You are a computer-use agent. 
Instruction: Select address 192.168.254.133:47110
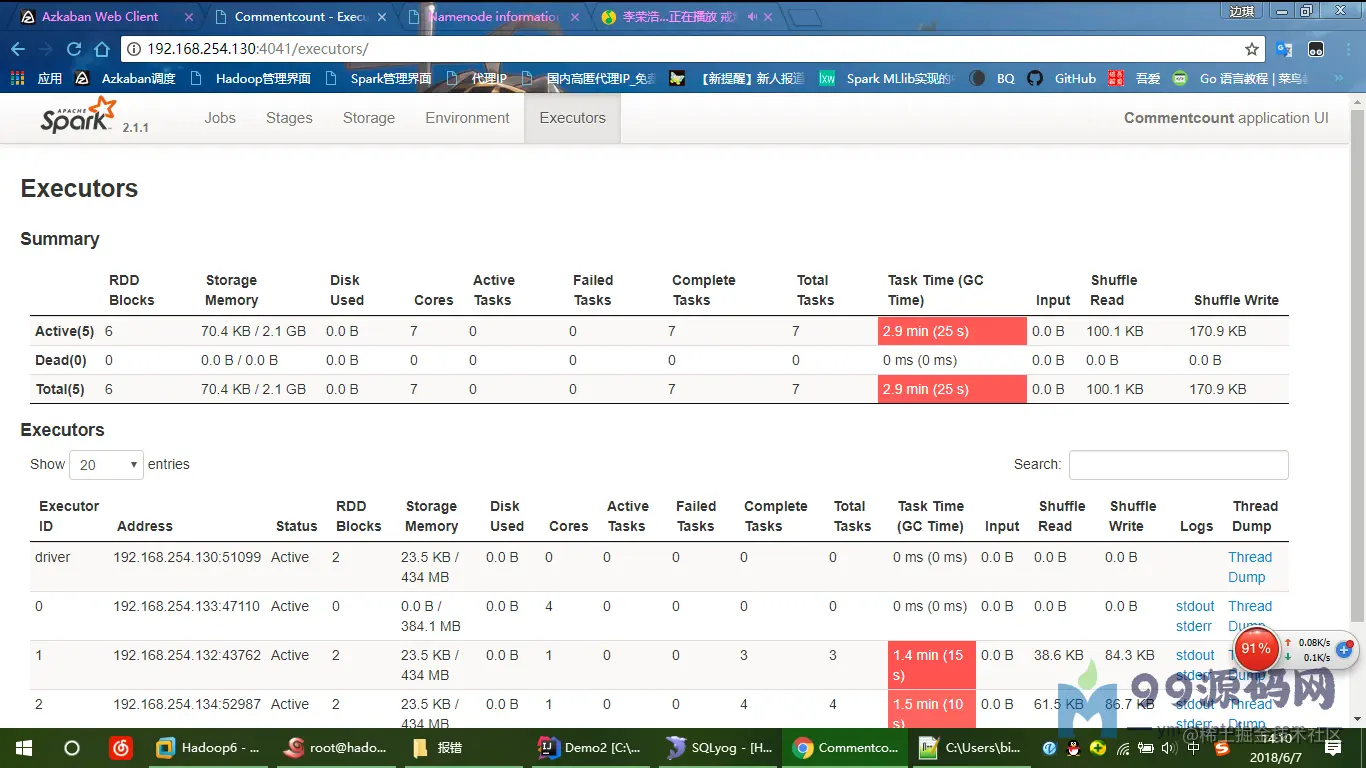(186, 606)
